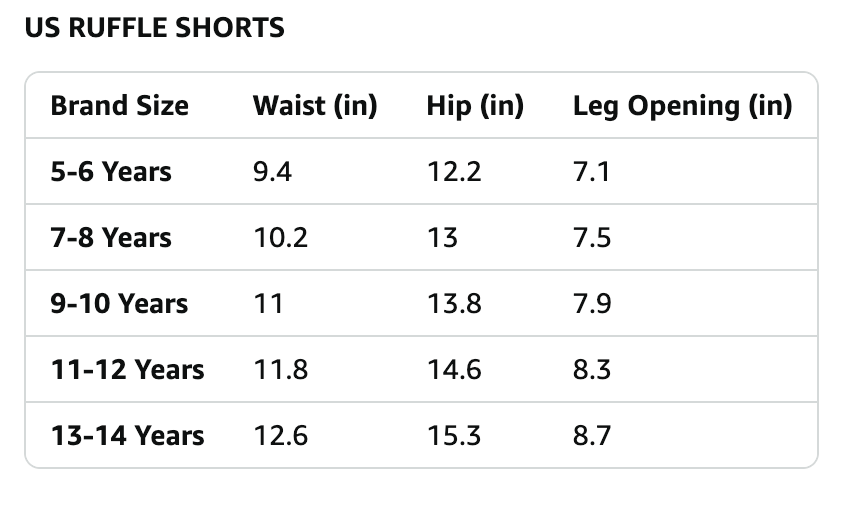Image resolution: width=842 pixels, height=508 pixels.
Task: Click the 9-10 Years size label
Action: (119, 303)
